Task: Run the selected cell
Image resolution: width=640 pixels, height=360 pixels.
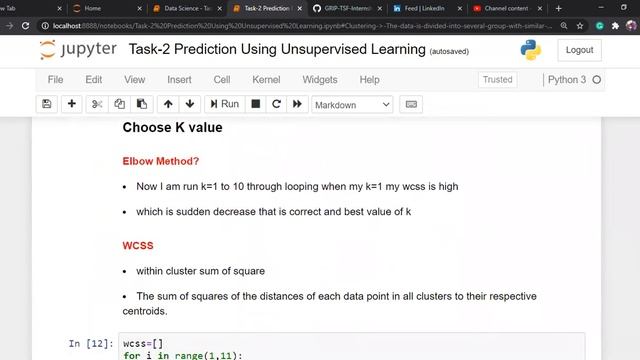Action: point(224,104)
